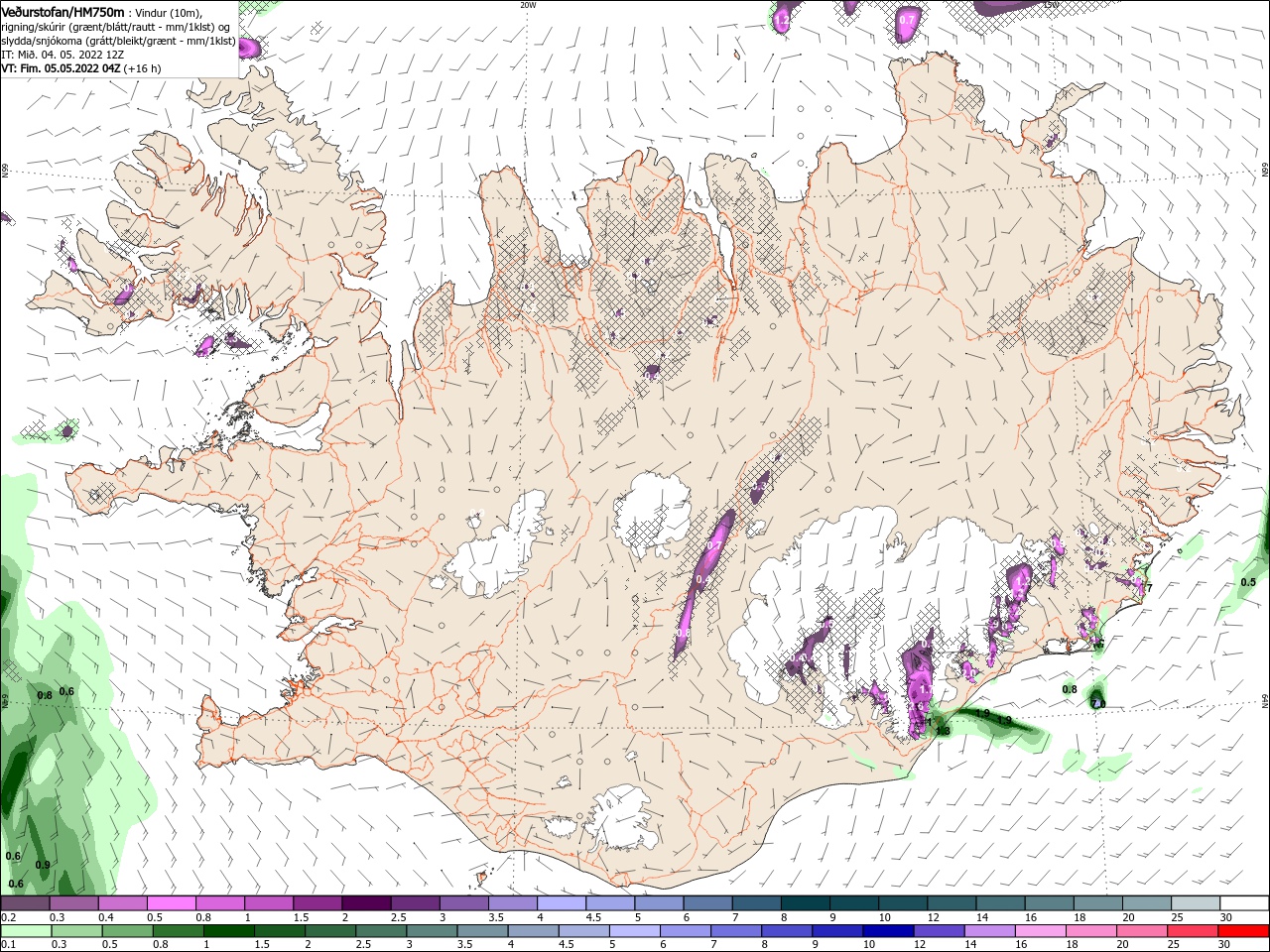The image size is (1270, 952).
Task: Pick the pale green 0.1 swatch in bottom legend row
Action: tap(26, 931)
